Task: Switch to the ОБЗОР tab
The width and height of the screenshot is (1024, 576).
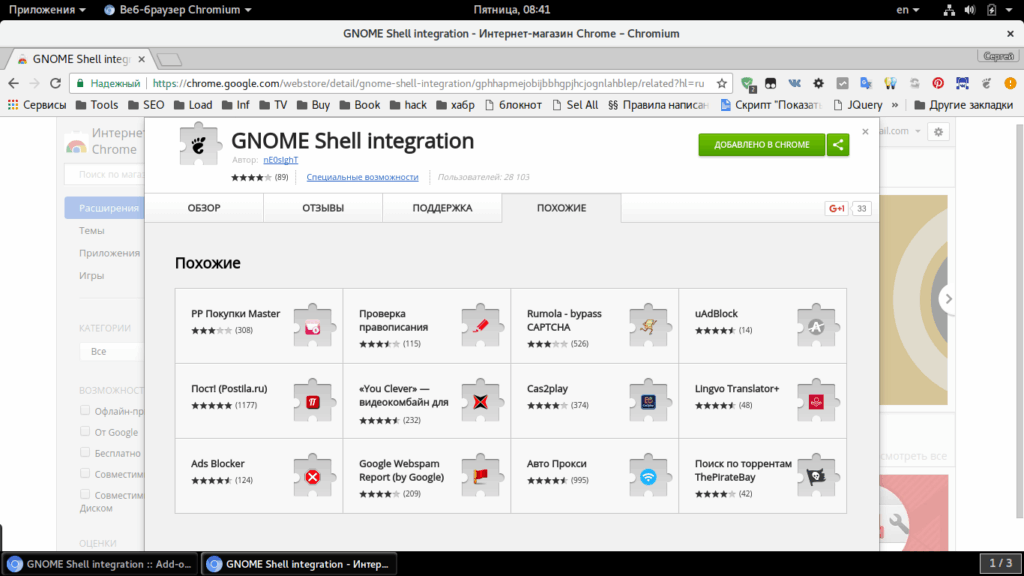Action: click(204, 208)
